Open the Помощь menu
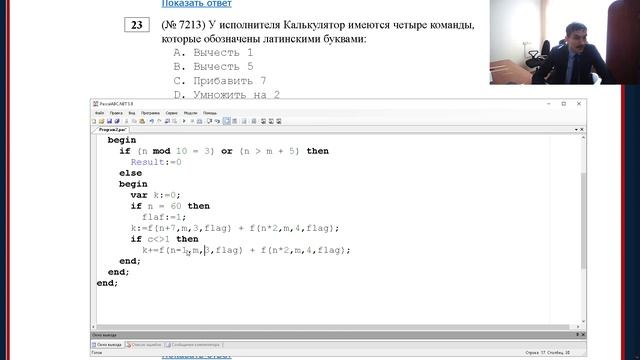This screenshot has width=640, height=360. click(x=210, y=113)
